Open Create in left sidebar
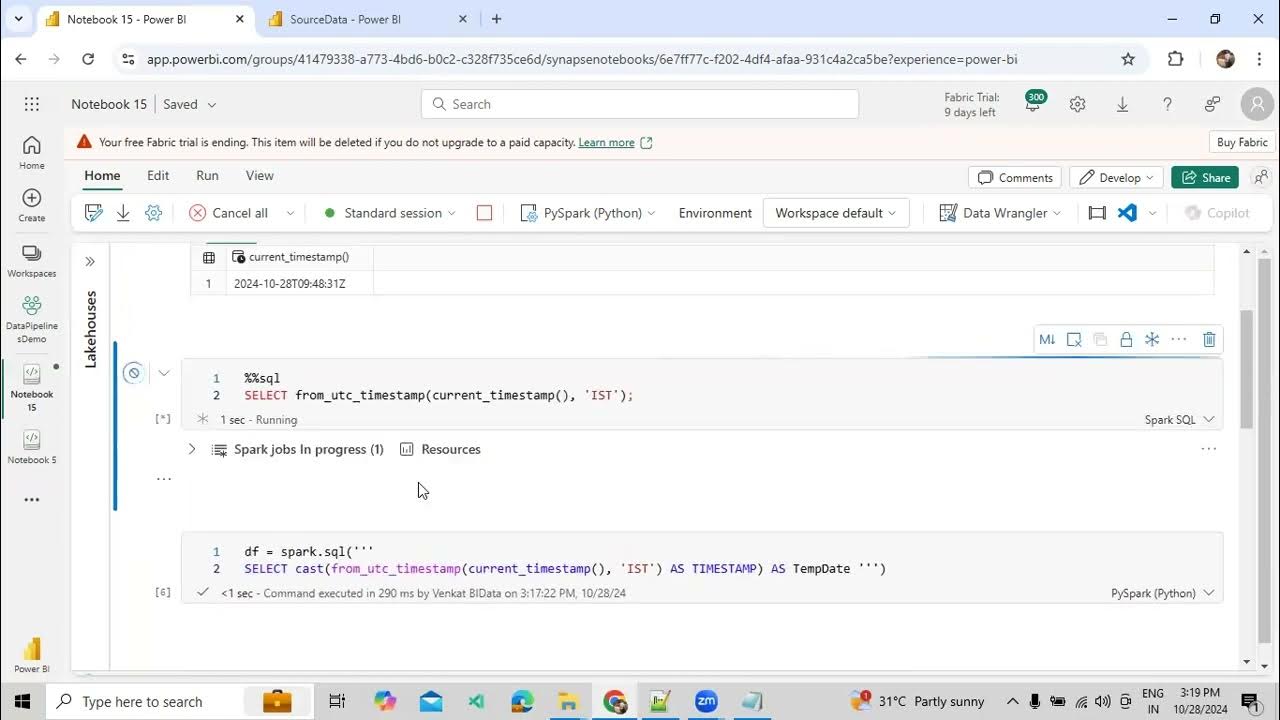This screenshot has width=1280, height=720. click(x=32, y=205)
